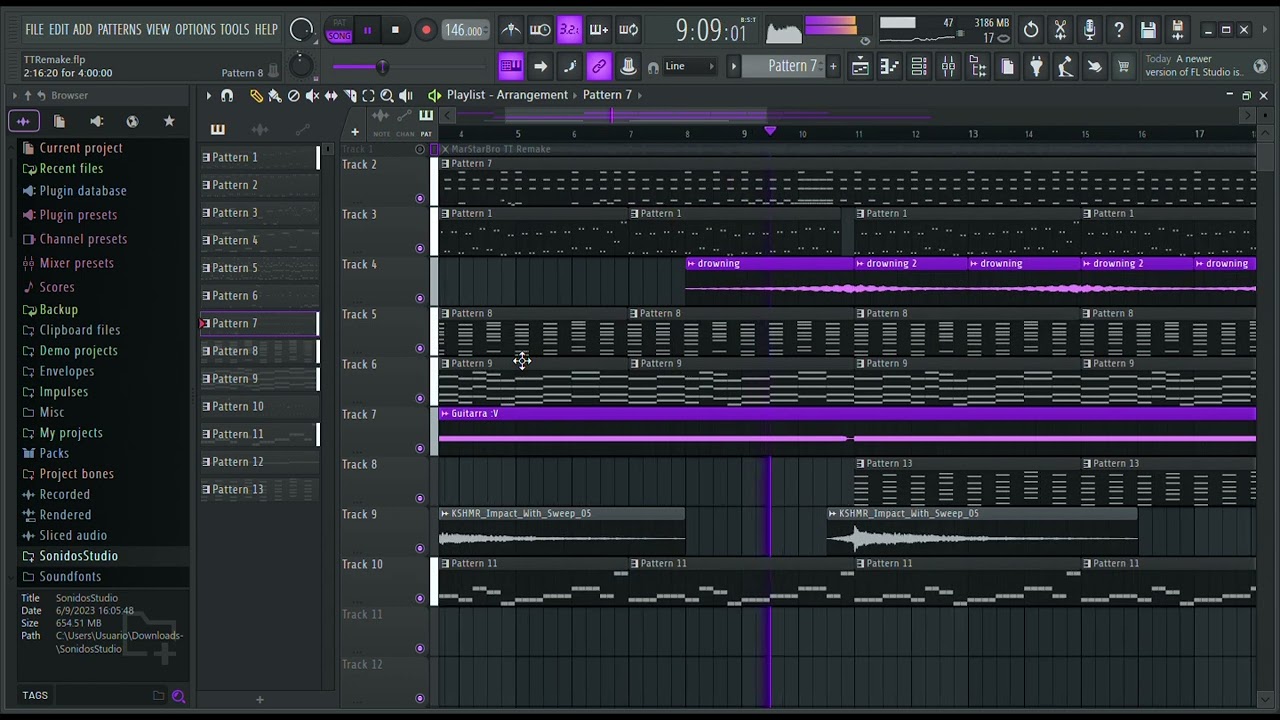Open the OPTIONS menu
Image resolution: width=1280 pixels, height=720 pixels.
(x=195, y=30)
